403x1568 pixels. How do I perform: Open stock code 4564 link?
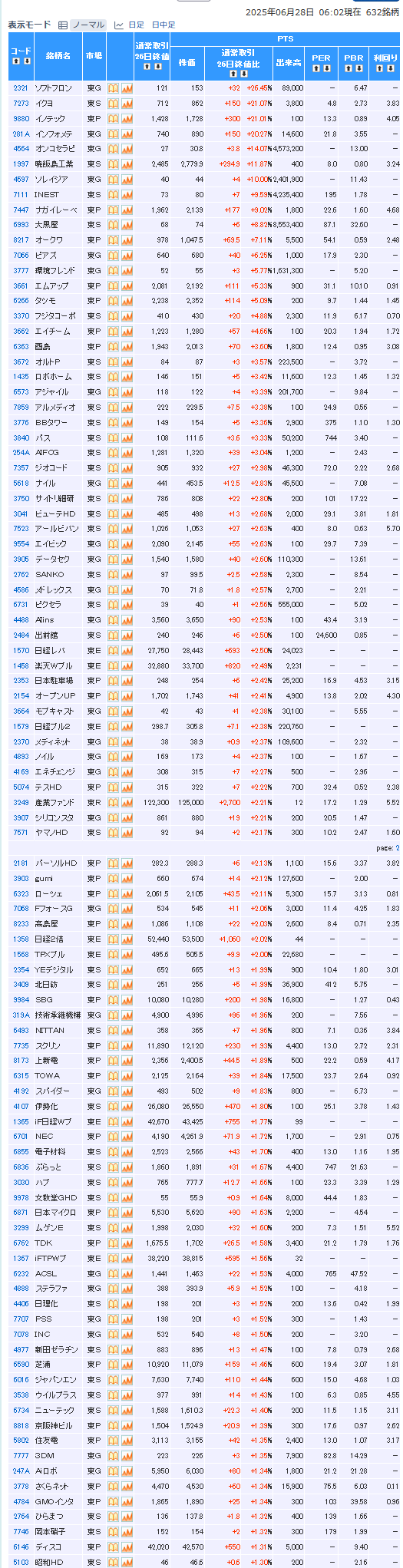pyautogui.click(x=21, y=148)
